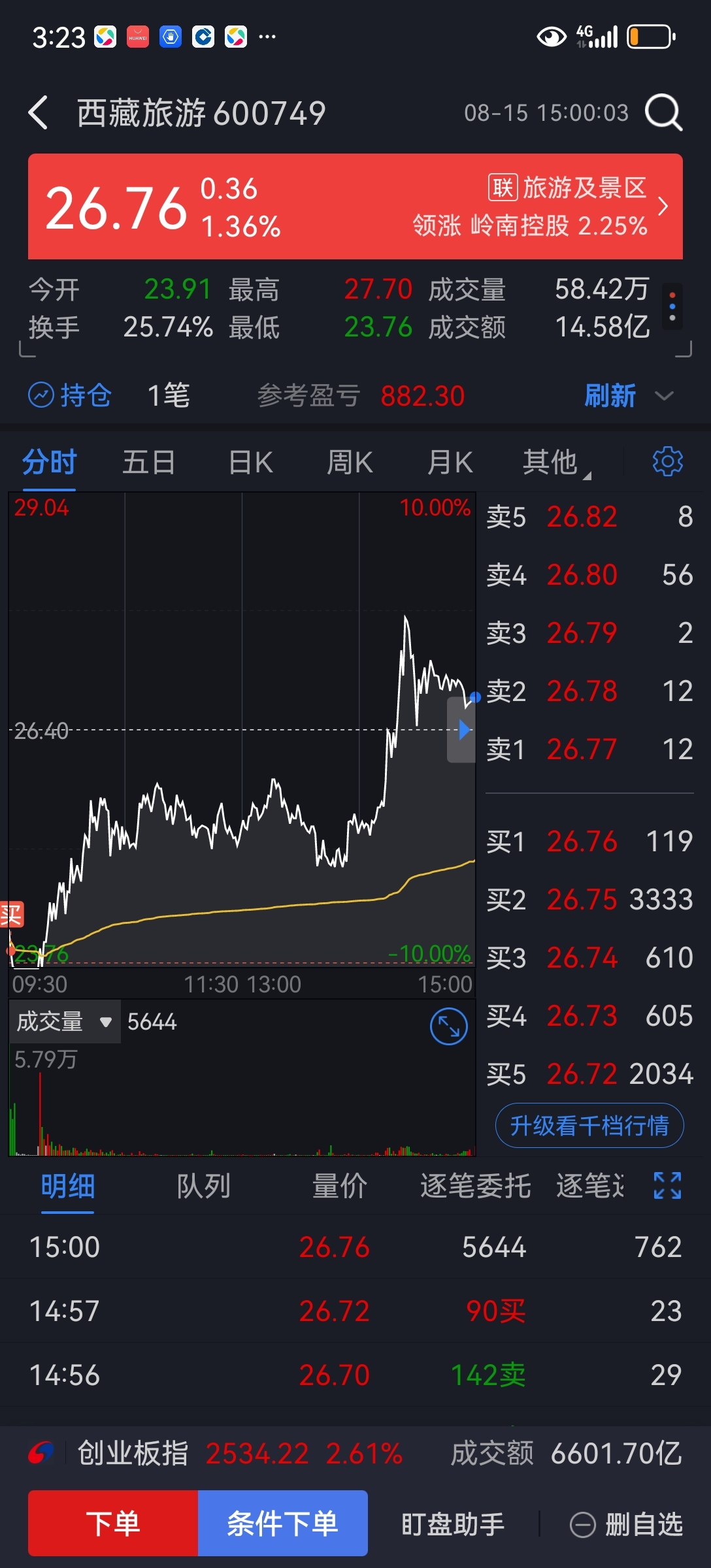The height and width of the screenshot is (1568, 711).
Task: Tap 卖5 row at 26.82
Action: click(589, 517)
